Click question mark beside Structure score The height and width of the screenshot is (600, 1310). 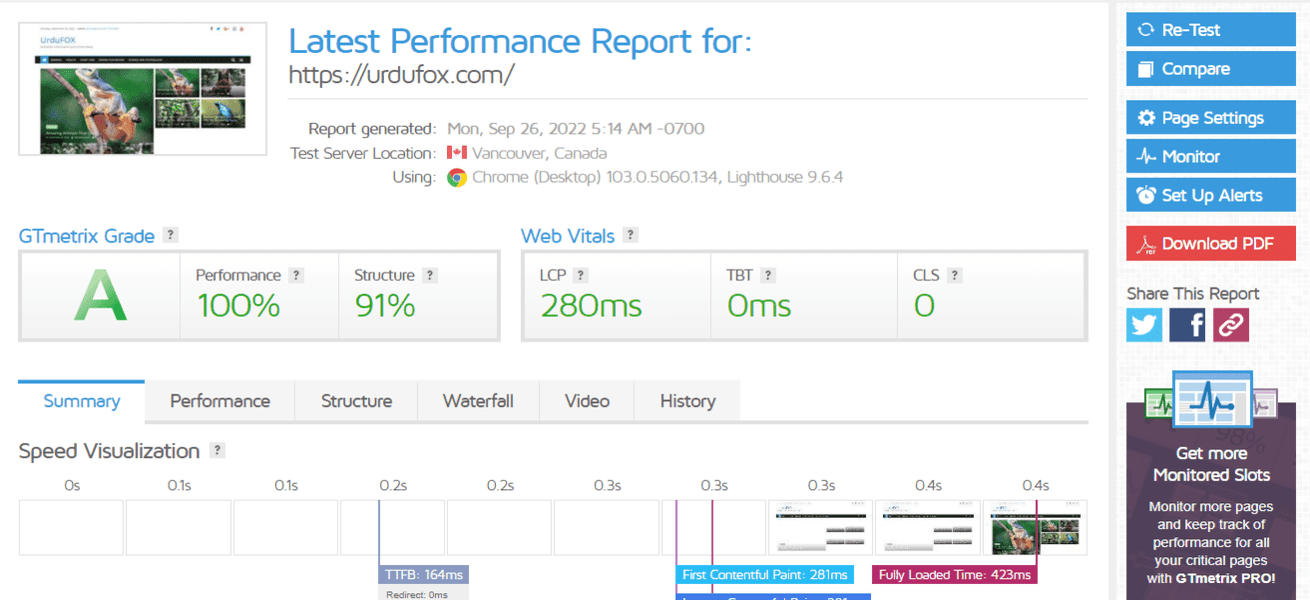(430, 275)
